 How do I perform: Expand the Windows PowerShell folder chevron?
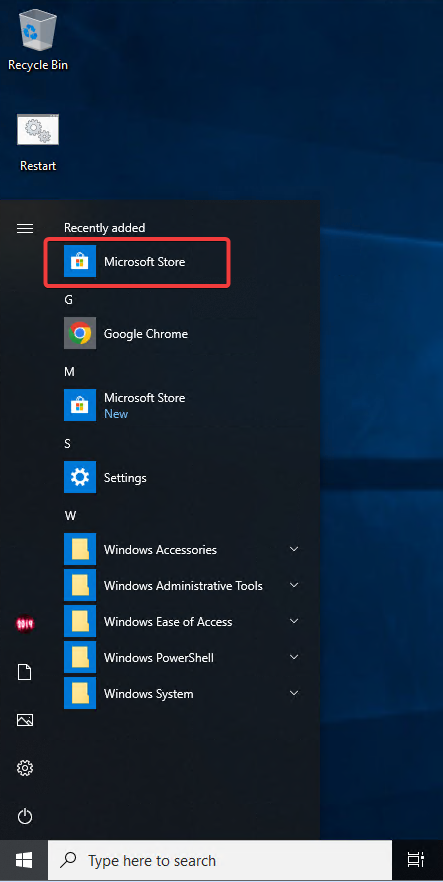point(293,657)
